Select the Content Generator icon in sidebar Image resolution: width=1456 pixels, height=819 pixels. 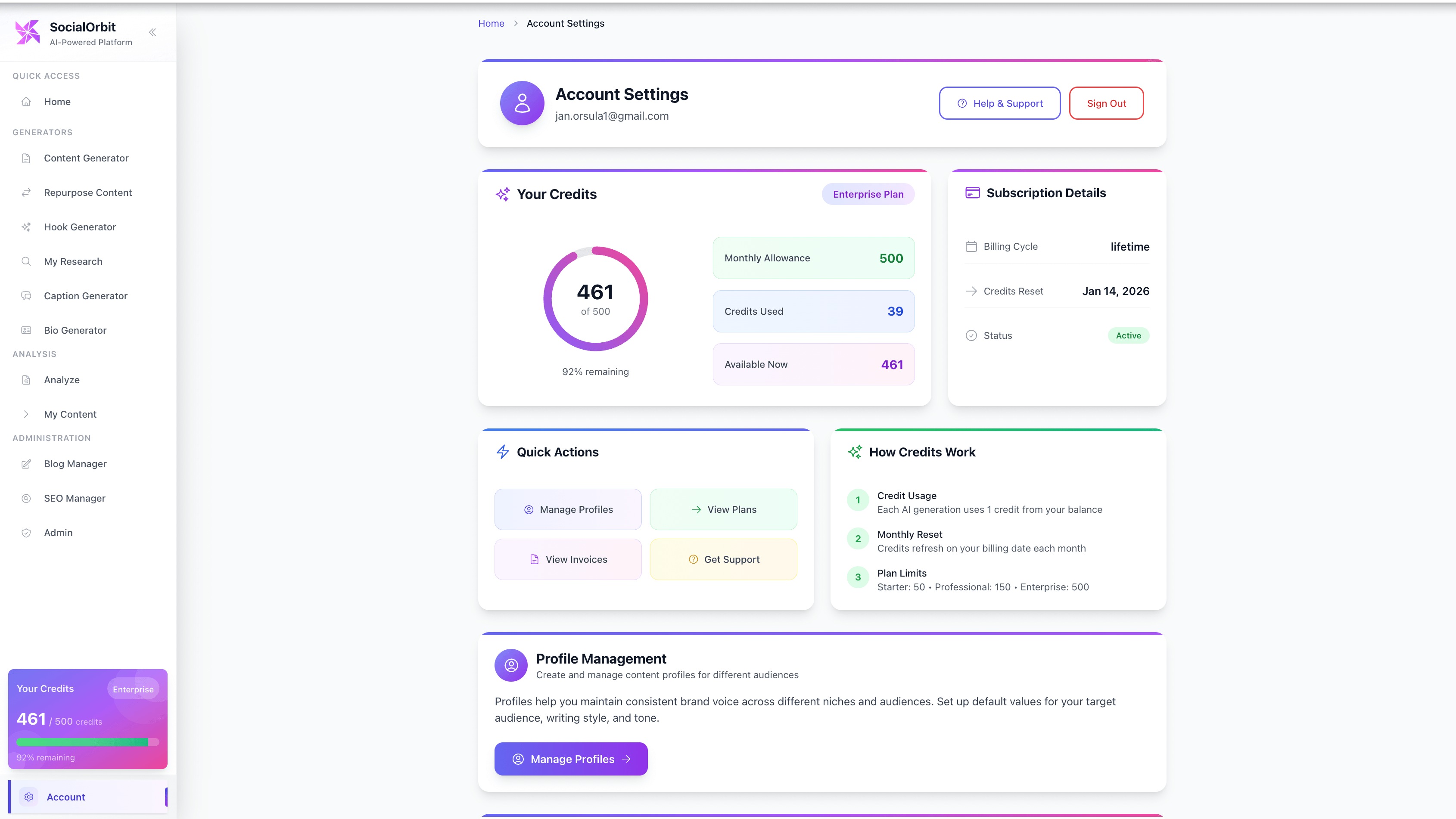27,158
